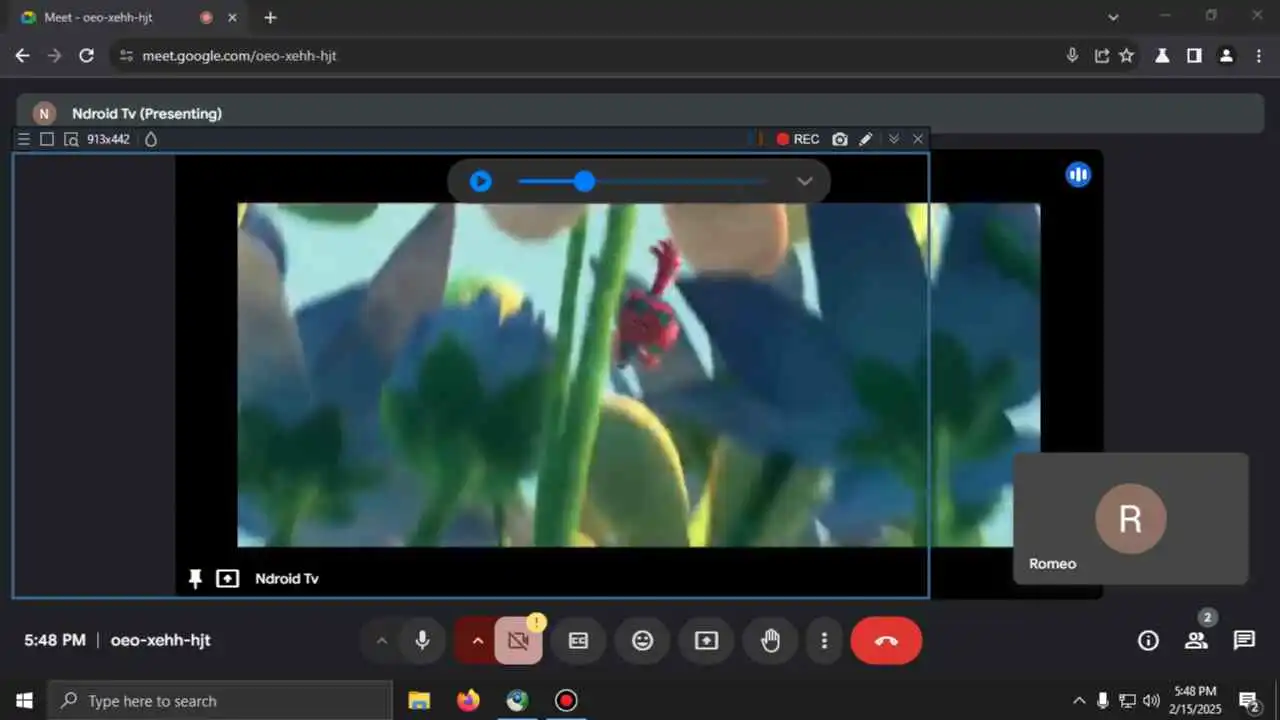Open Windows notification center

click(x=1249, y=700)
